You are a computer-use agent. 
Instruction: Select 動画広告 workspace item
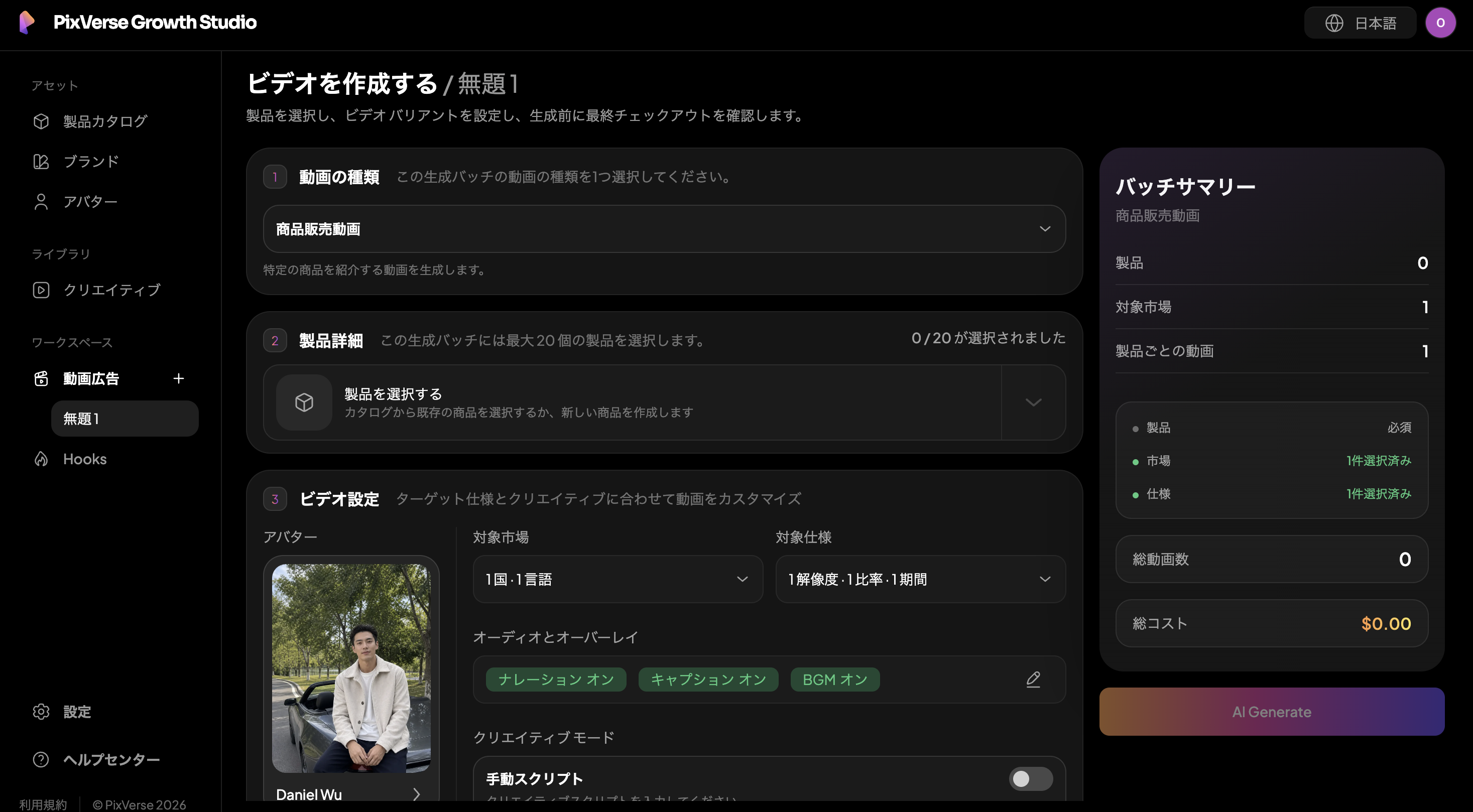tap(91, 379)
